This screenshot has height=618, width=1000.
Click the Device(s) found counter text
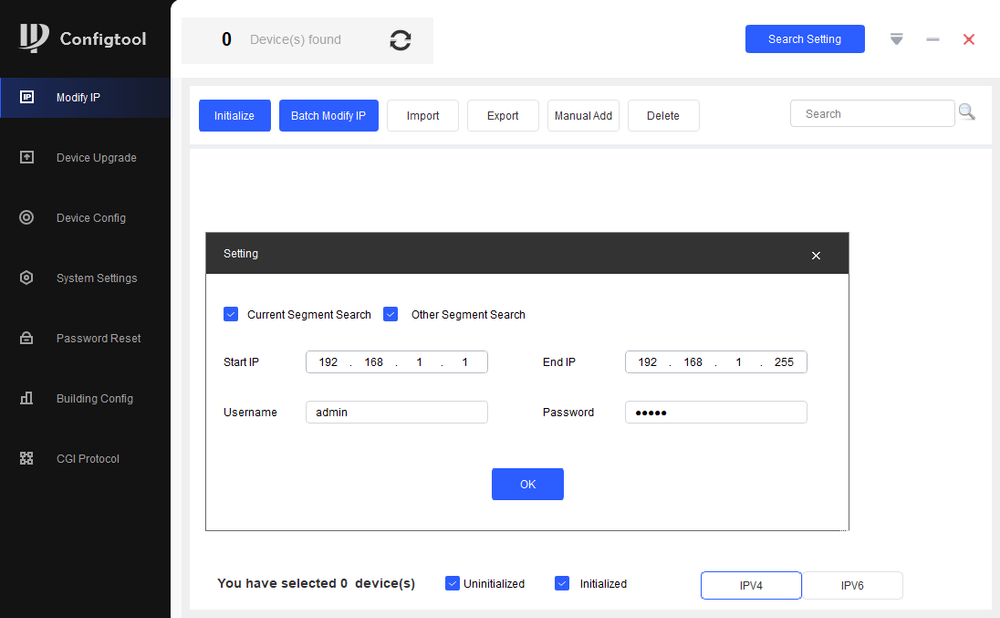[295, 40]
